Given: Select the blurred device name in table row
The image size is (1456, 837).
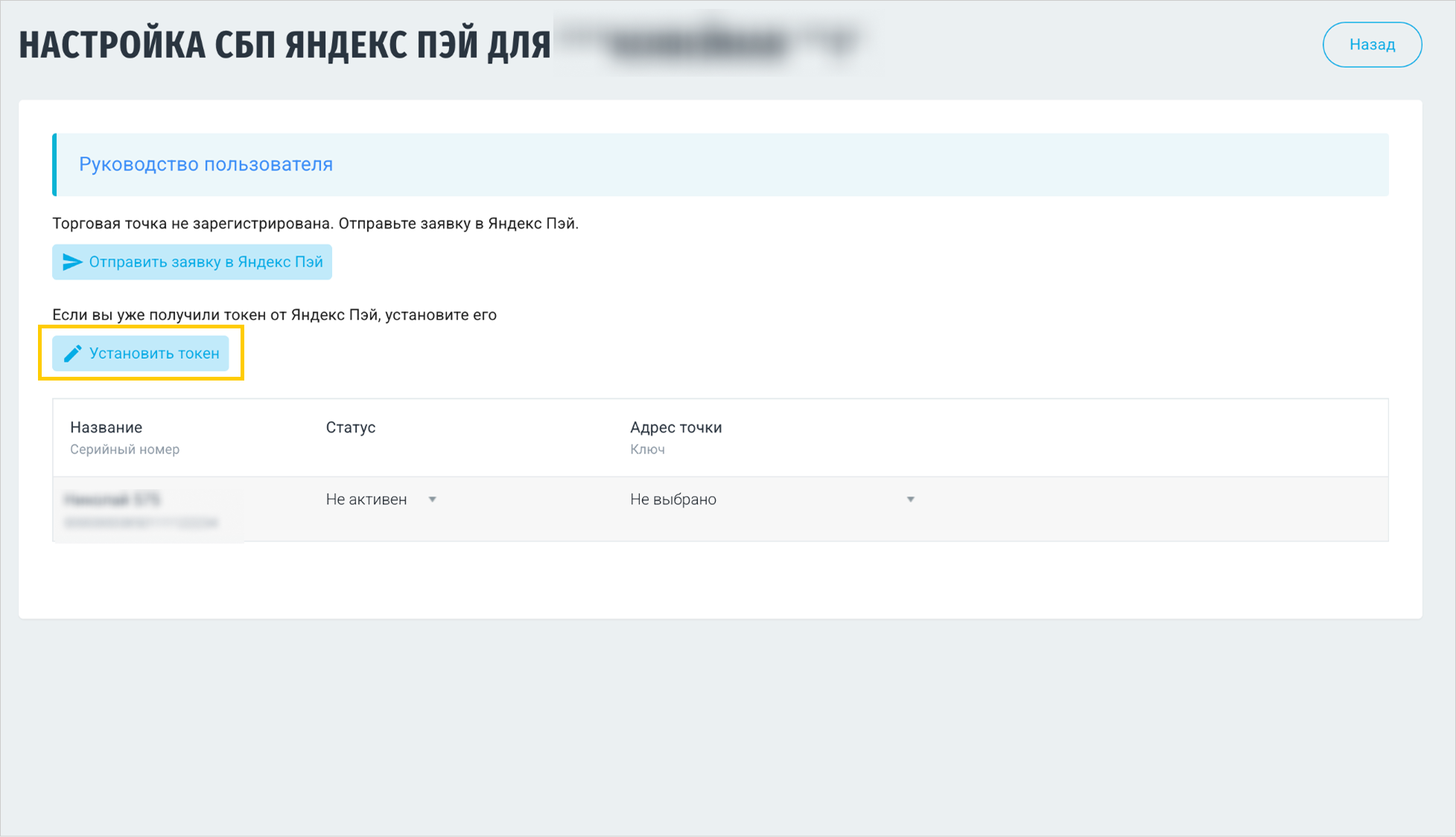Looking at the screenshot, I should click(112, 499).
